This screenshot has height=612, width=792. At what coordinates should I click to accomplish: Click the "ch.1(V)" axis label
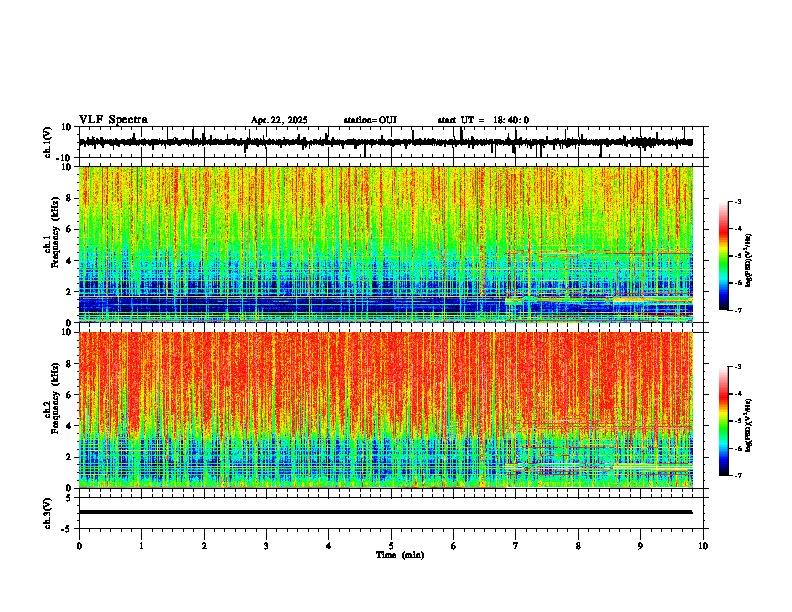tap(48, 142)
